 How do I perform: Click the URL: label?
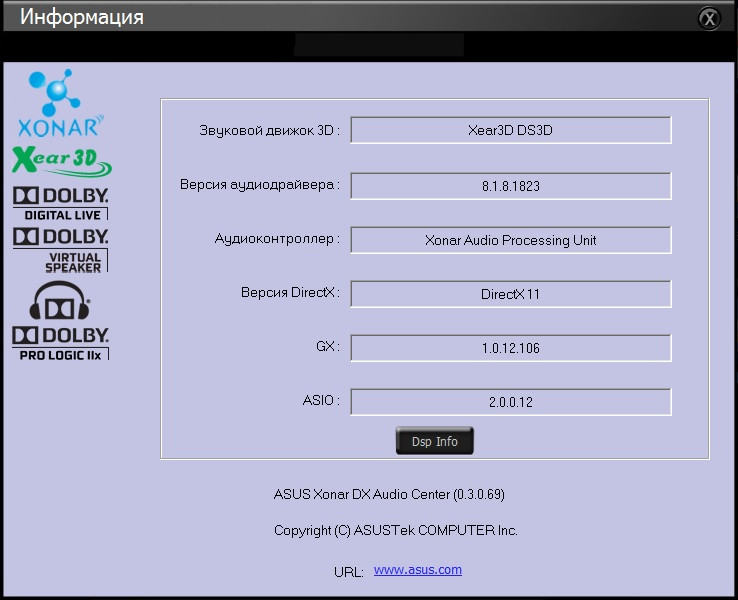click(349, 572)
